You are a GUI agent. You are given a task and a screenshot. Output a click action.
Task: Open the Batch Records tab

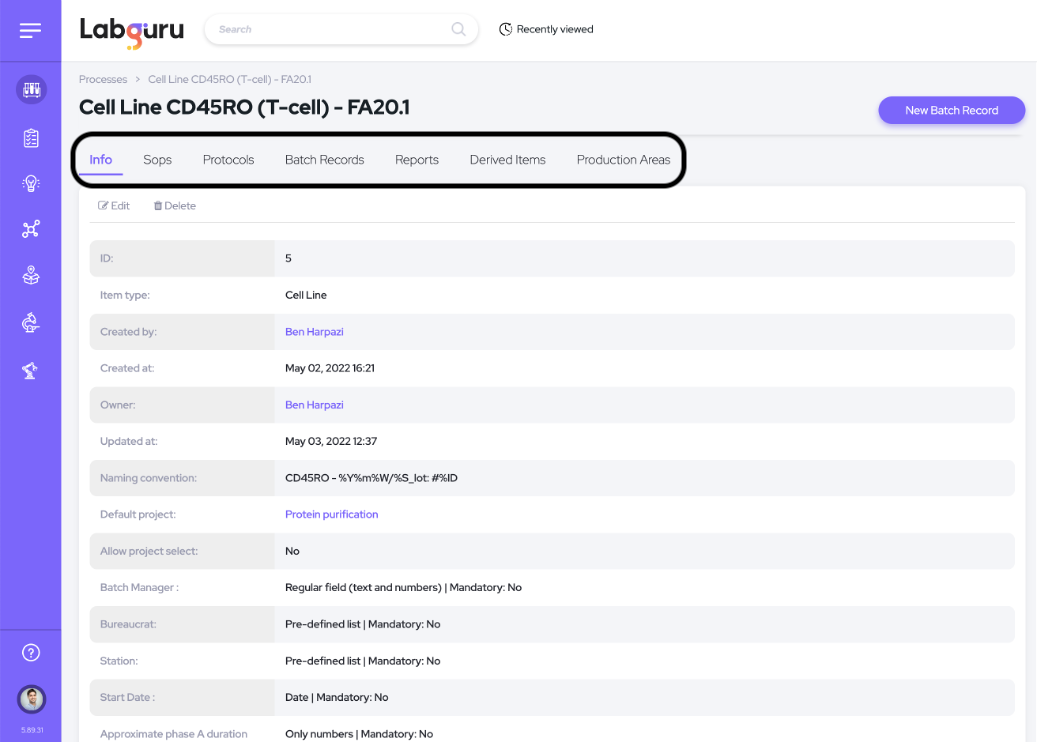coord(324,160)
